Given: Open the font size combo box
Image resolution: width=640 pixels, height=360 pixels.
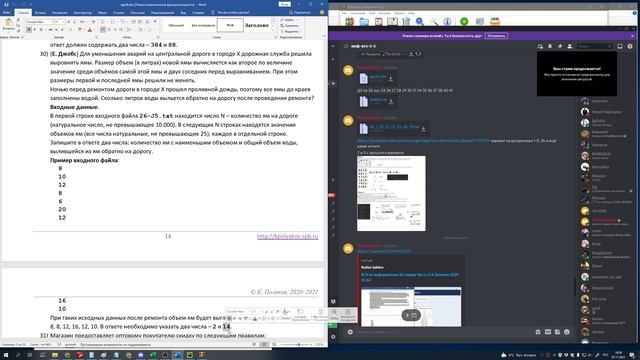Looking at the screenshot, I should tap(60, 22).
